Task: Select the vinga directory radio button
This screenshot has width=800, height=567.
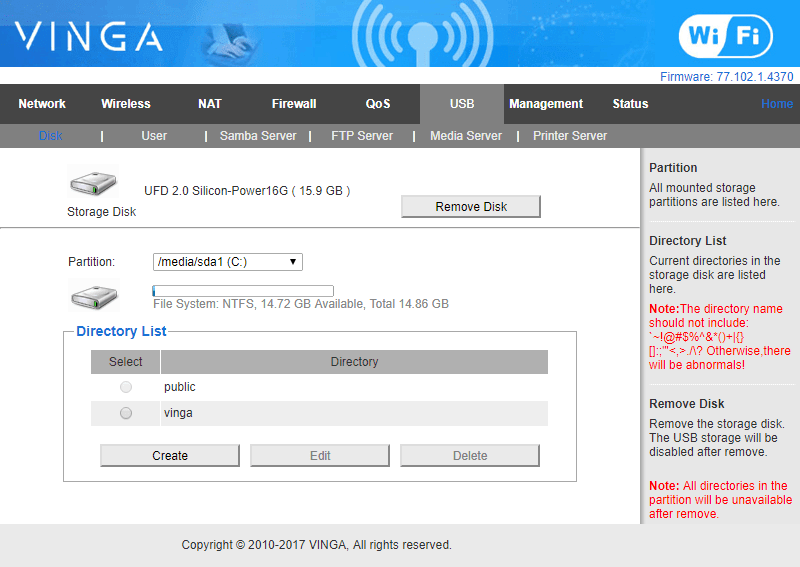Action: (x=126, y=413)
